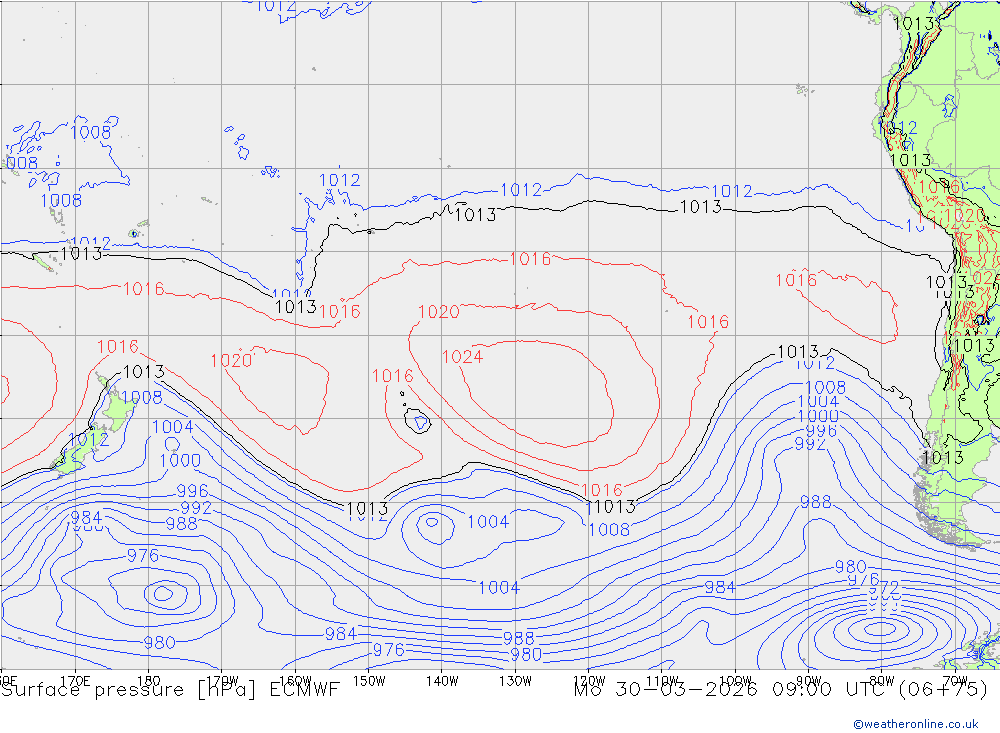
Task: Click the 1008 label below the 1013 at 120W
Action: point(609,529)
